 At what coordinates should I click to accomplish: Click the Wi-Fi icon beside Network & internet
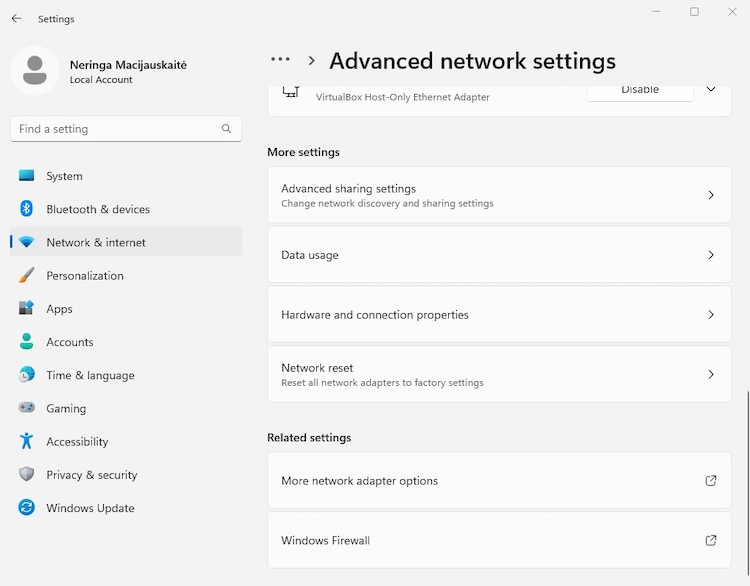pyautogui.click(x=26, y=242)
